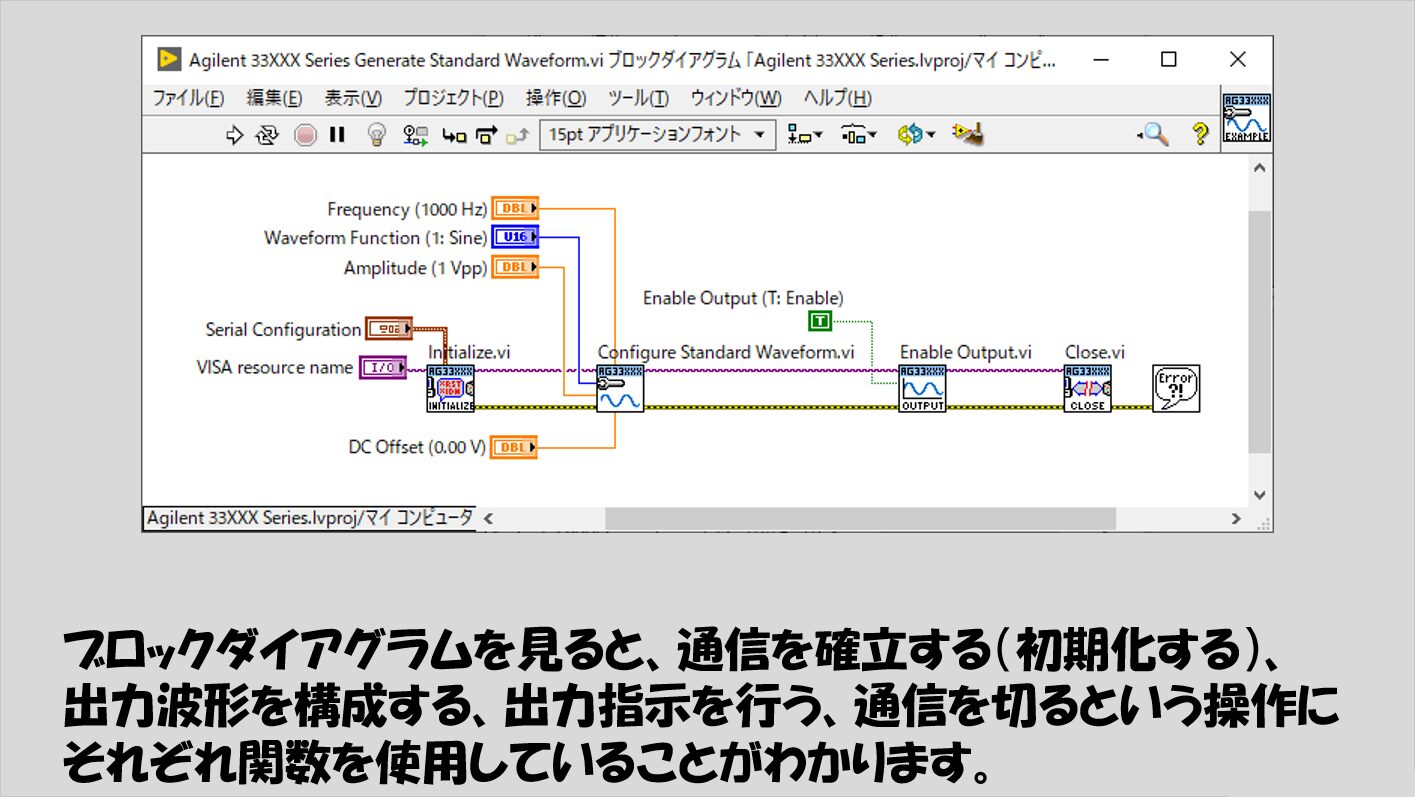Select the Initialize.vi node
Screen dimensions: 1415x797
[451, 389]
